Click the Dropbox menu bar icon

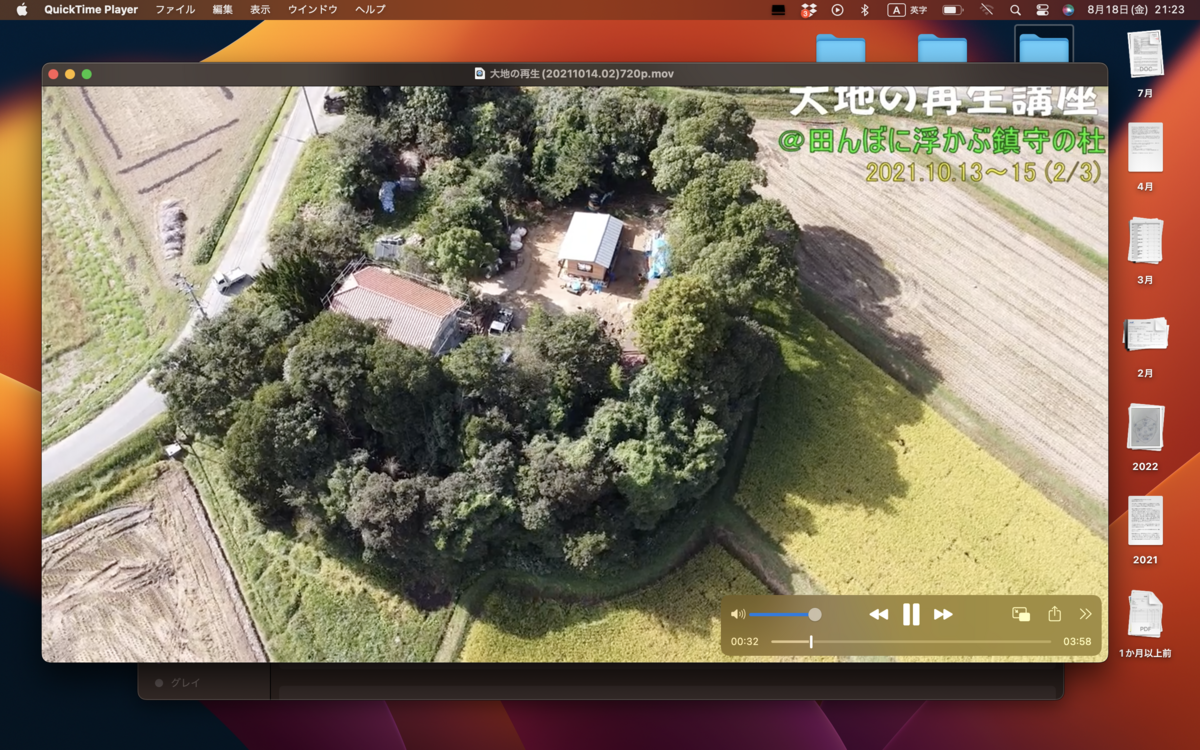(x=808, y=9)
